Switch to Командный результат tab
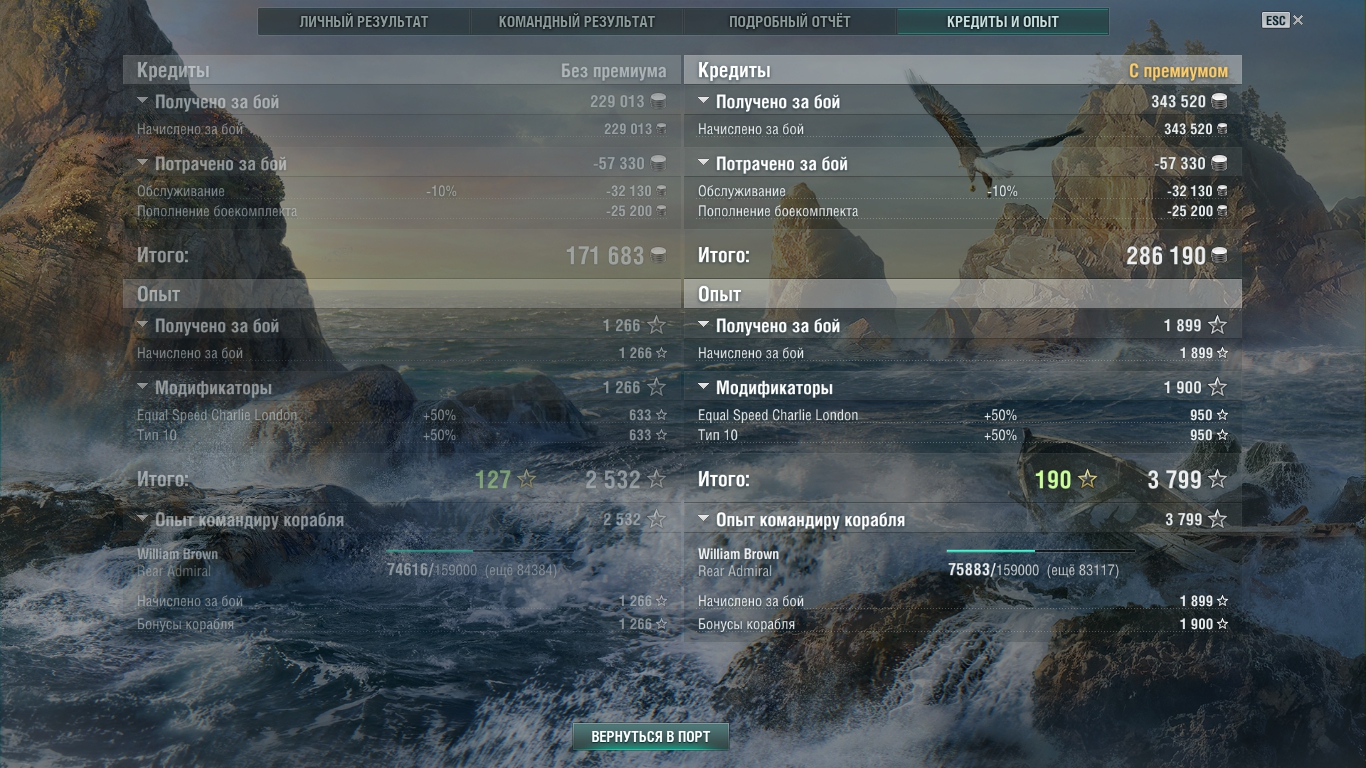Screen dimensions: 1366x768 (576, 22)
